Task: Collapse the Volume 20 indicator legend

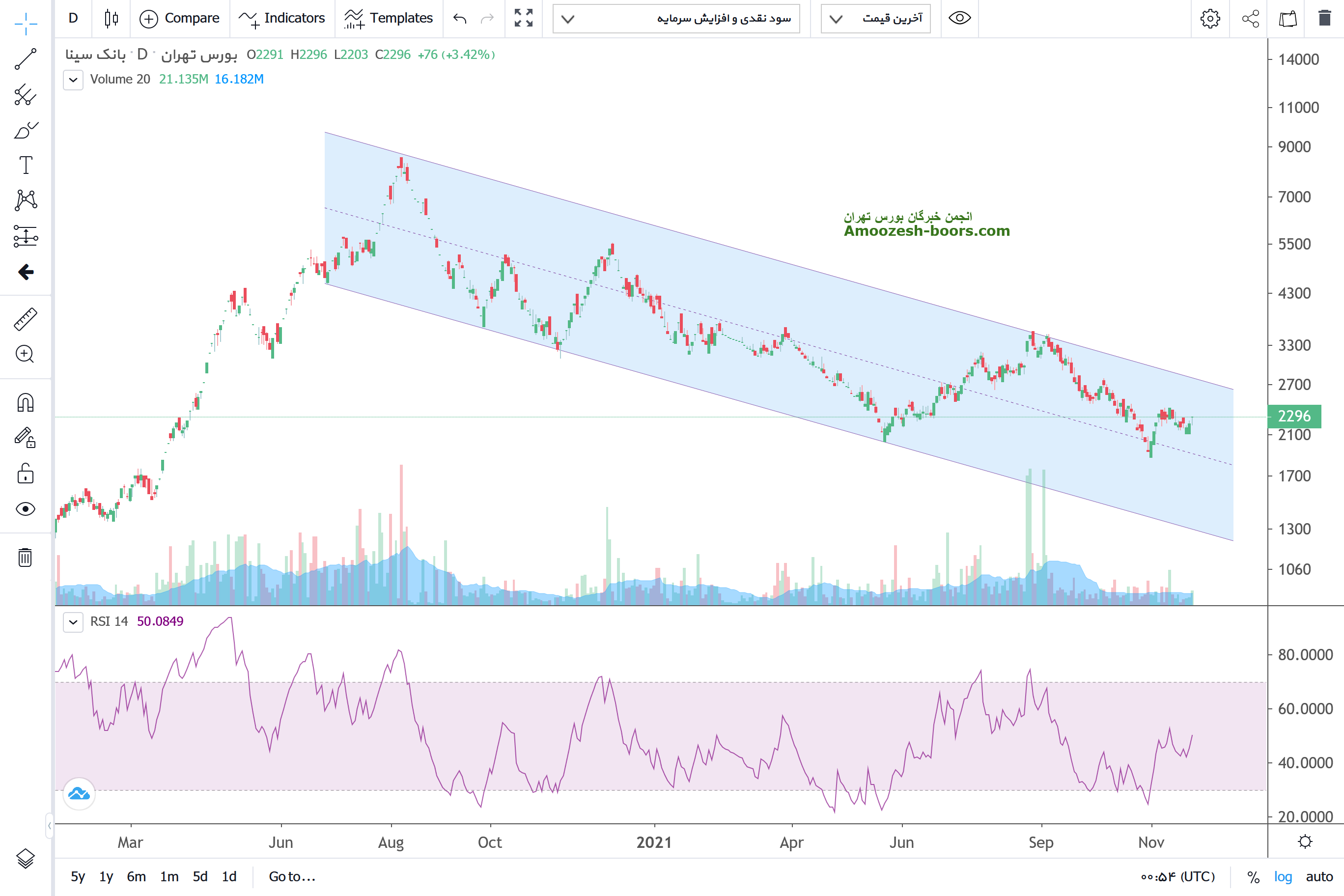Action: [73, 80]
